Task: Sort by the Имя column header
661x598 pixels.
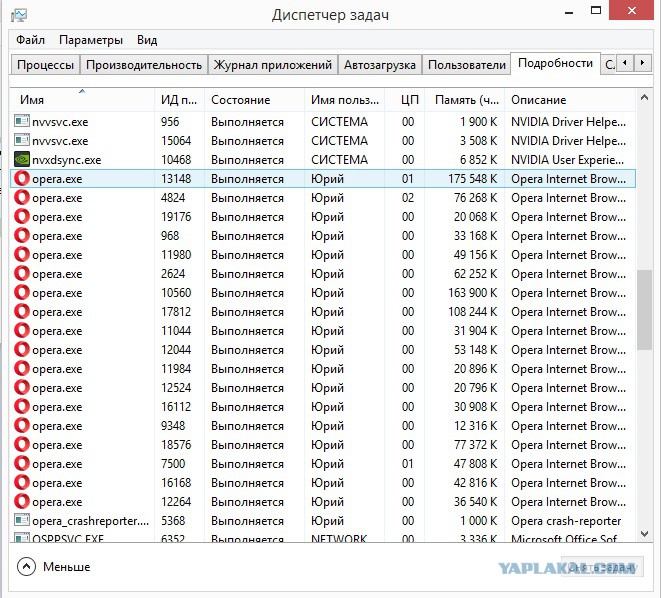Action: pyautogui.click(x=82, y=100)
